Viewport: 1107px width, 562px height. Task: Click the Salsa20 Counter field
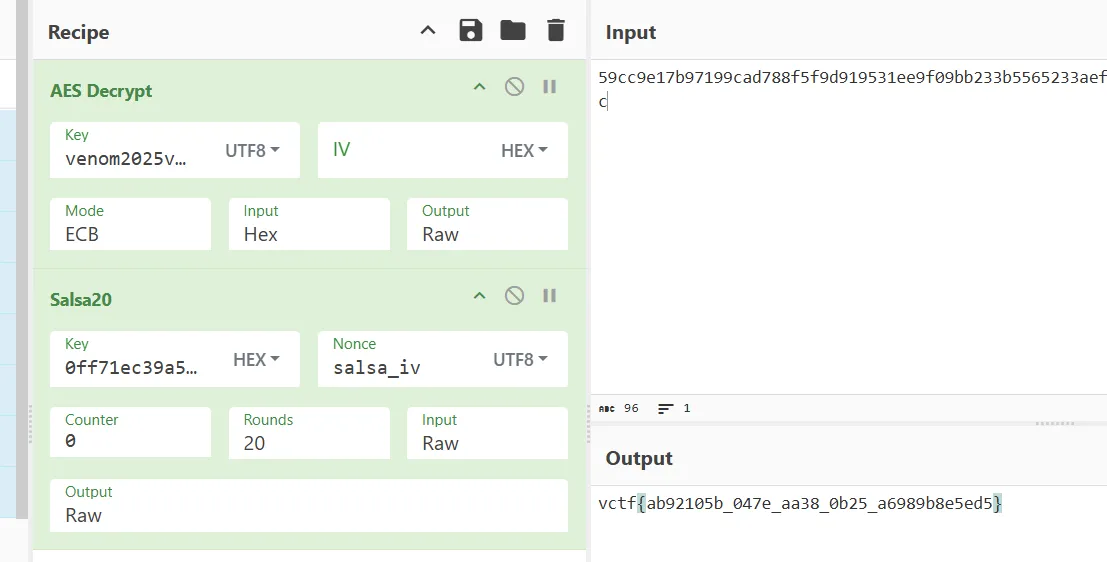[130, 442]
